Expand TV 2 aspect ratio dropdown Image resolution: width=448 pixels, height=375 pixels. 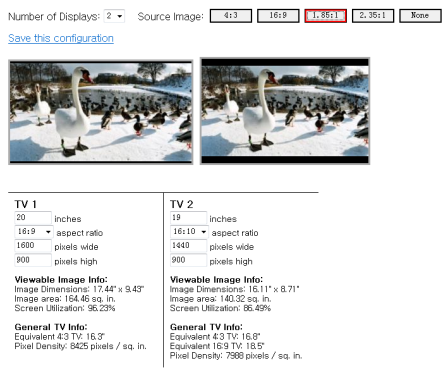[x=189, y=232]
